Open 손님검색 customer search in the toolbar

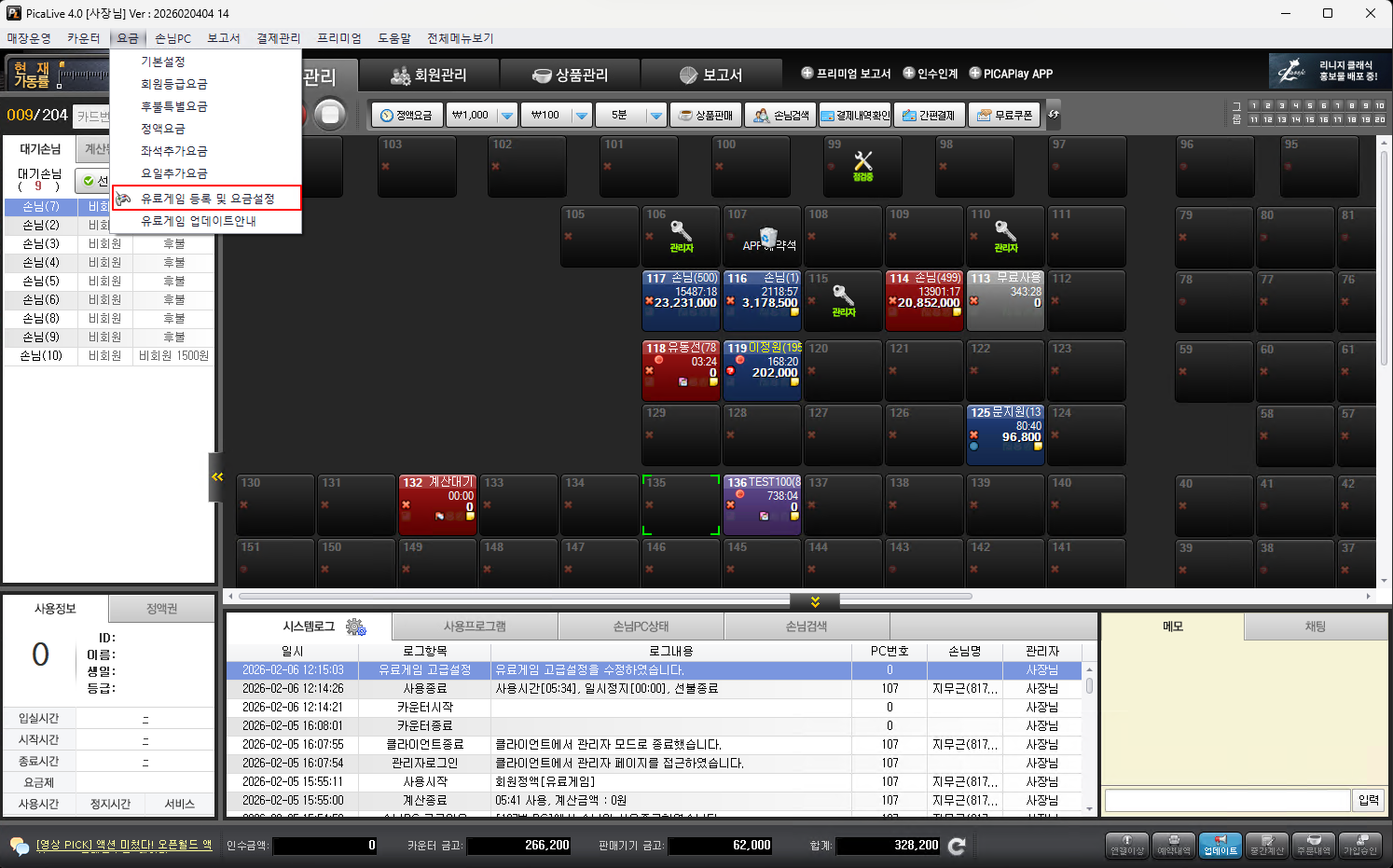click(780, 115)
